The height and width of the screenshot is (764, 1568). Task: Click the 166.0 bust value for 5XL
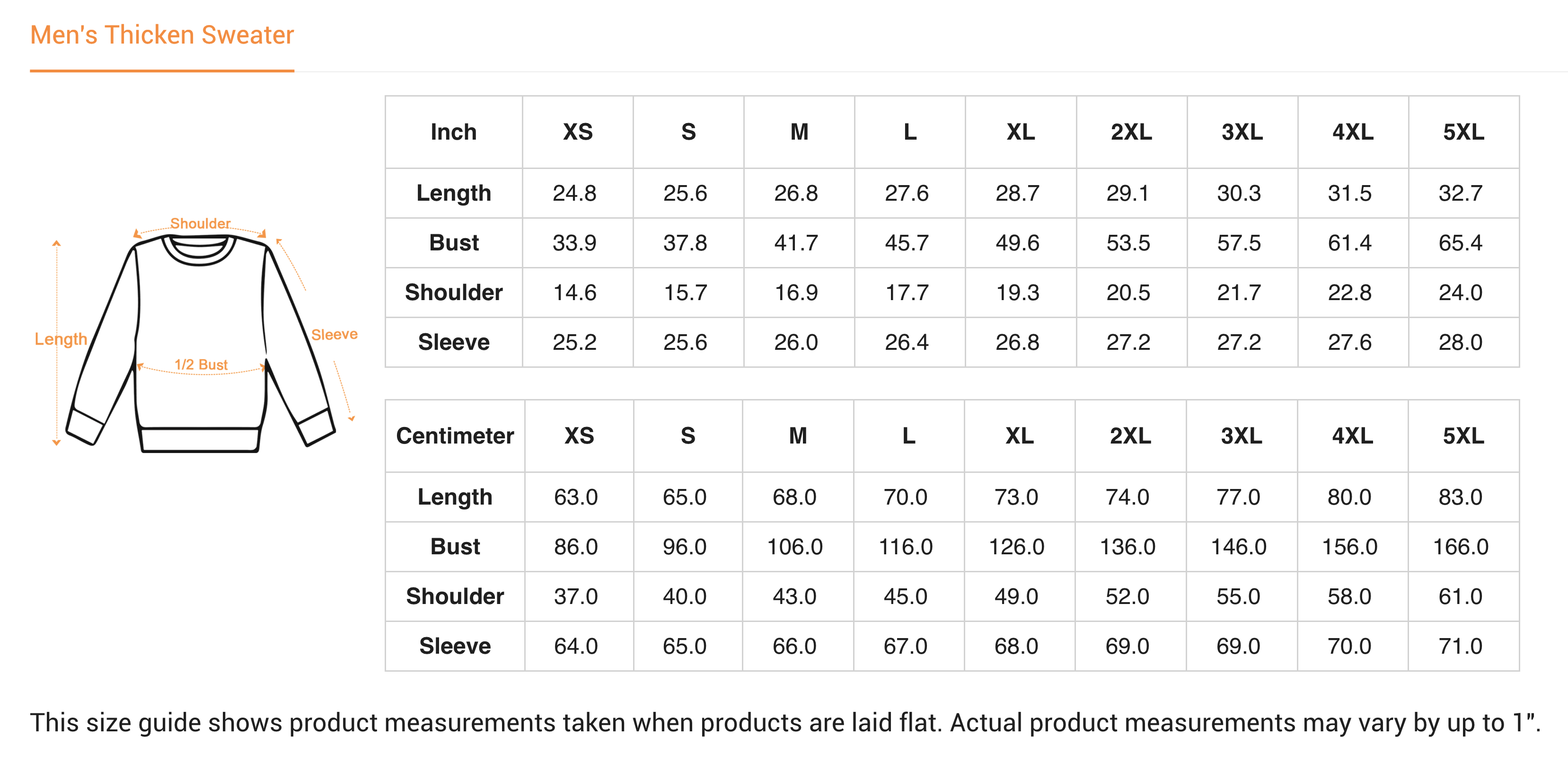click(1460, 547)
